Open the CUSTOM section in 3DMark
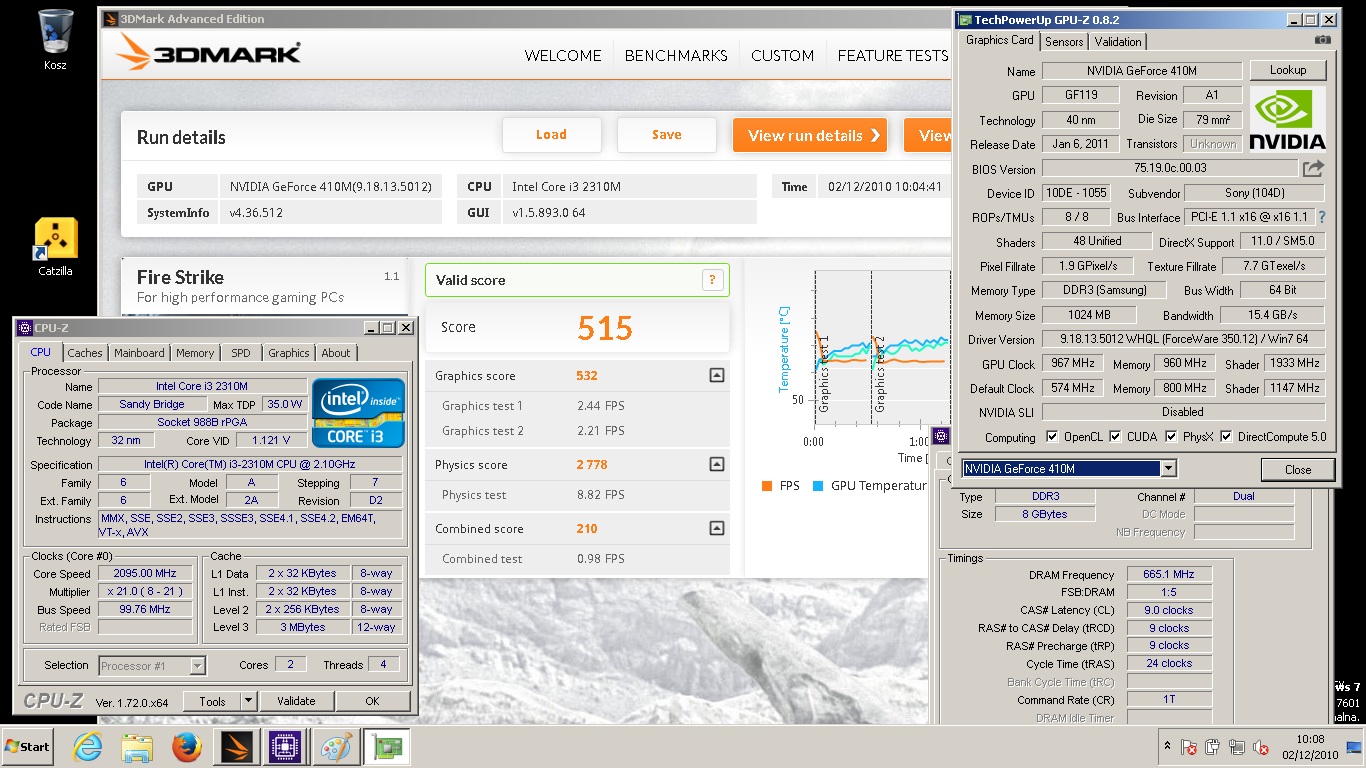1366x768 pixels. [x=782, y=56]
